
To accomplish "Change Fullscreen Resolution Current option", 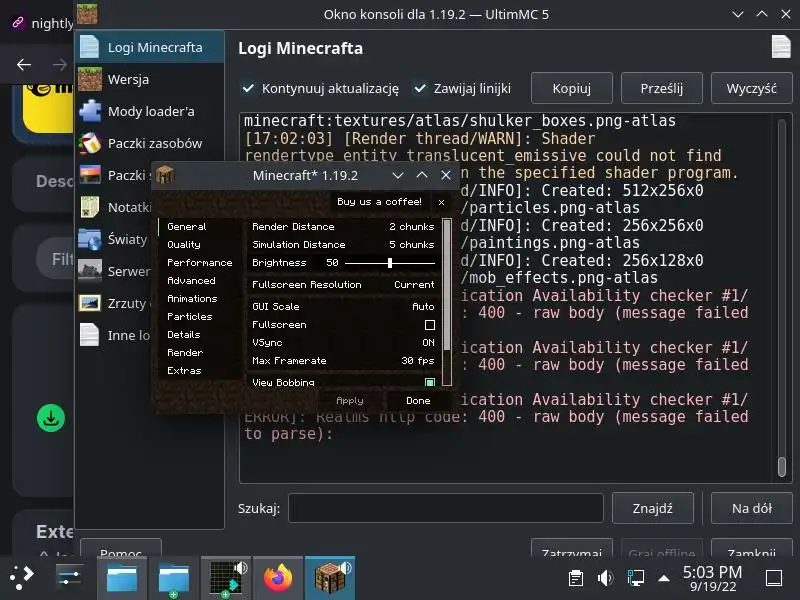I will [x=343, y=285].
